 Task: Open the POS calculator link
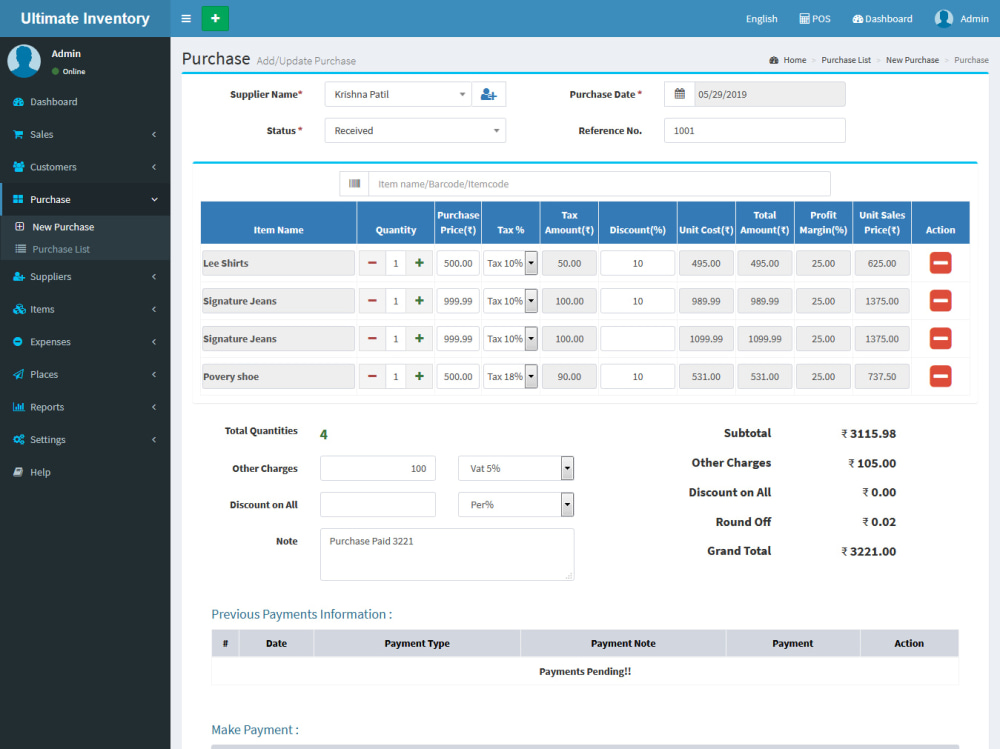pos(814,19)
